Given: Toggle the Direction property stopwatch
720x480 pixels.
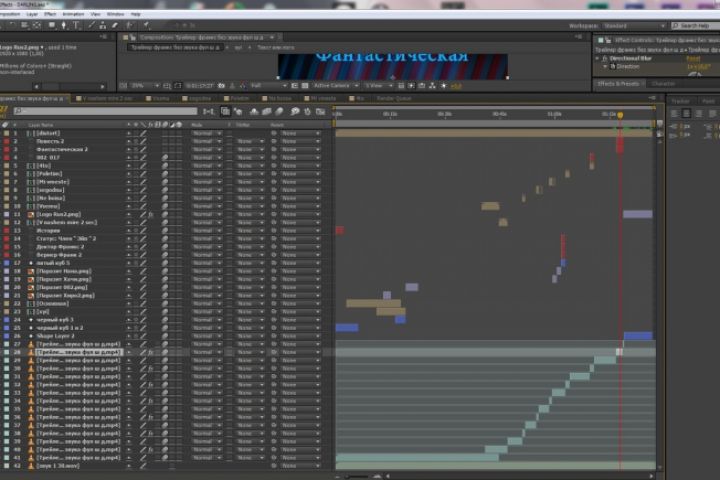Looking at the screenshot, I should (x=613, y=67).
